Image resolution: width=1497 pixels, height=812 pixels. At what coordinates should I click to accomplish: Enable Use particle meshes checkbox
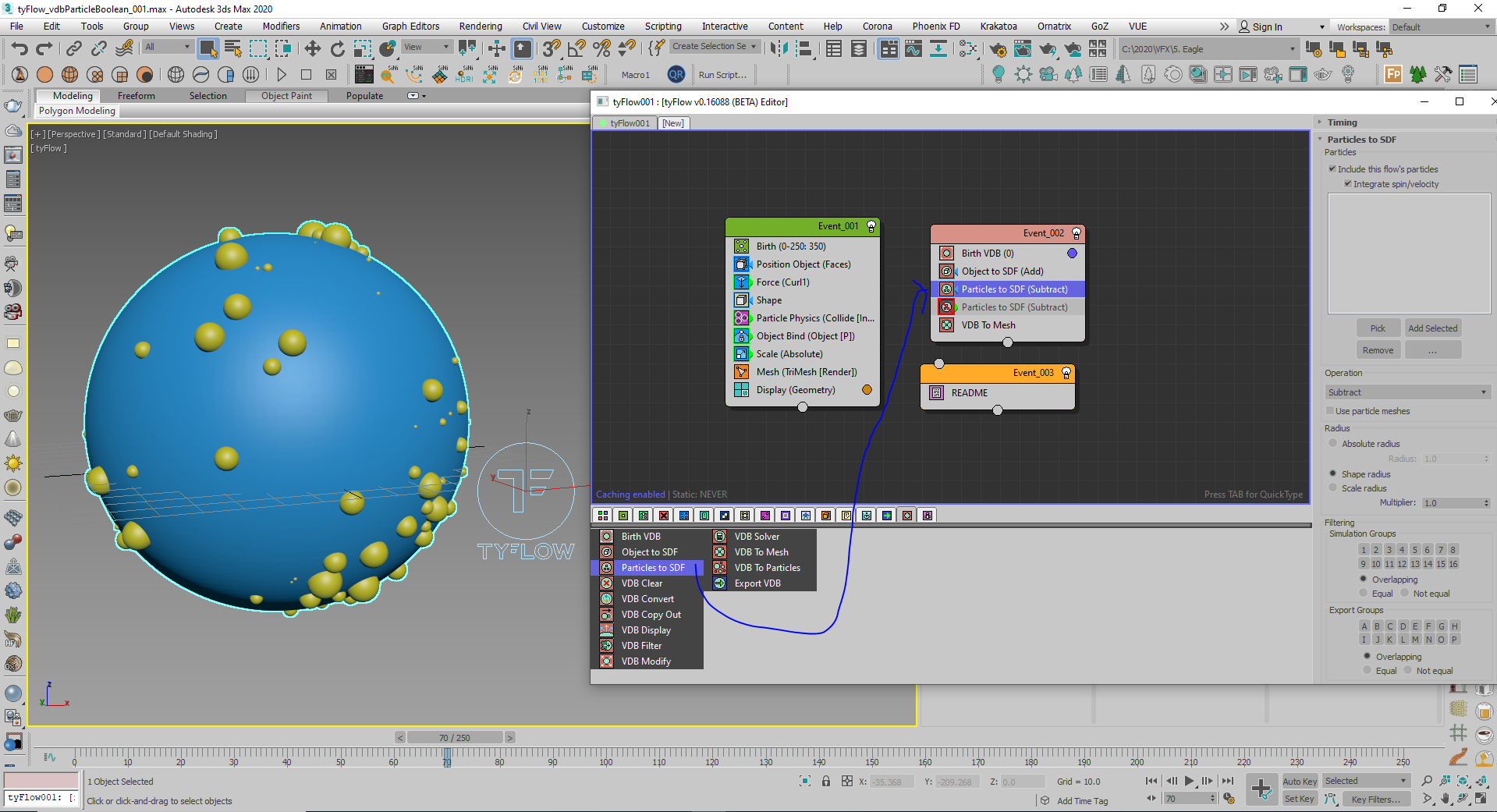point(1330,411)
